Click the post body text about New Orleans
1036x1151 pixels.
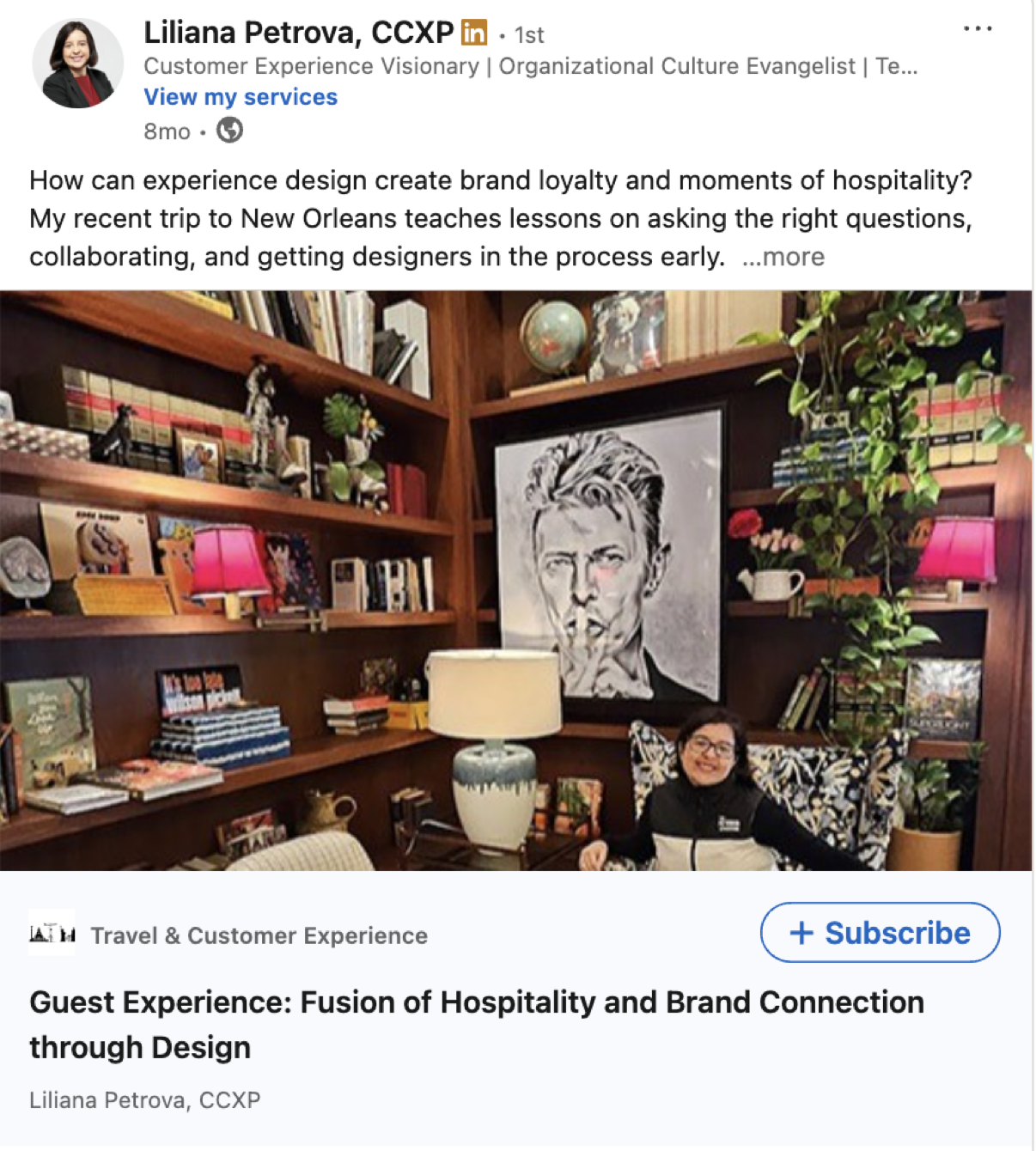click(501, 218)
